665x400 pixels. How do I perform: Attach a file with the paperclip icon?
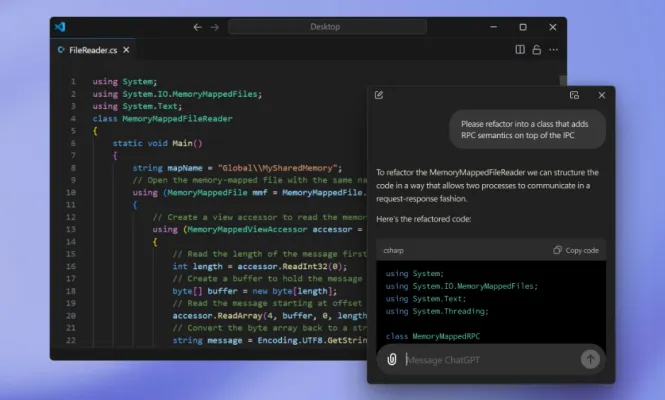[x=392, y=359]
